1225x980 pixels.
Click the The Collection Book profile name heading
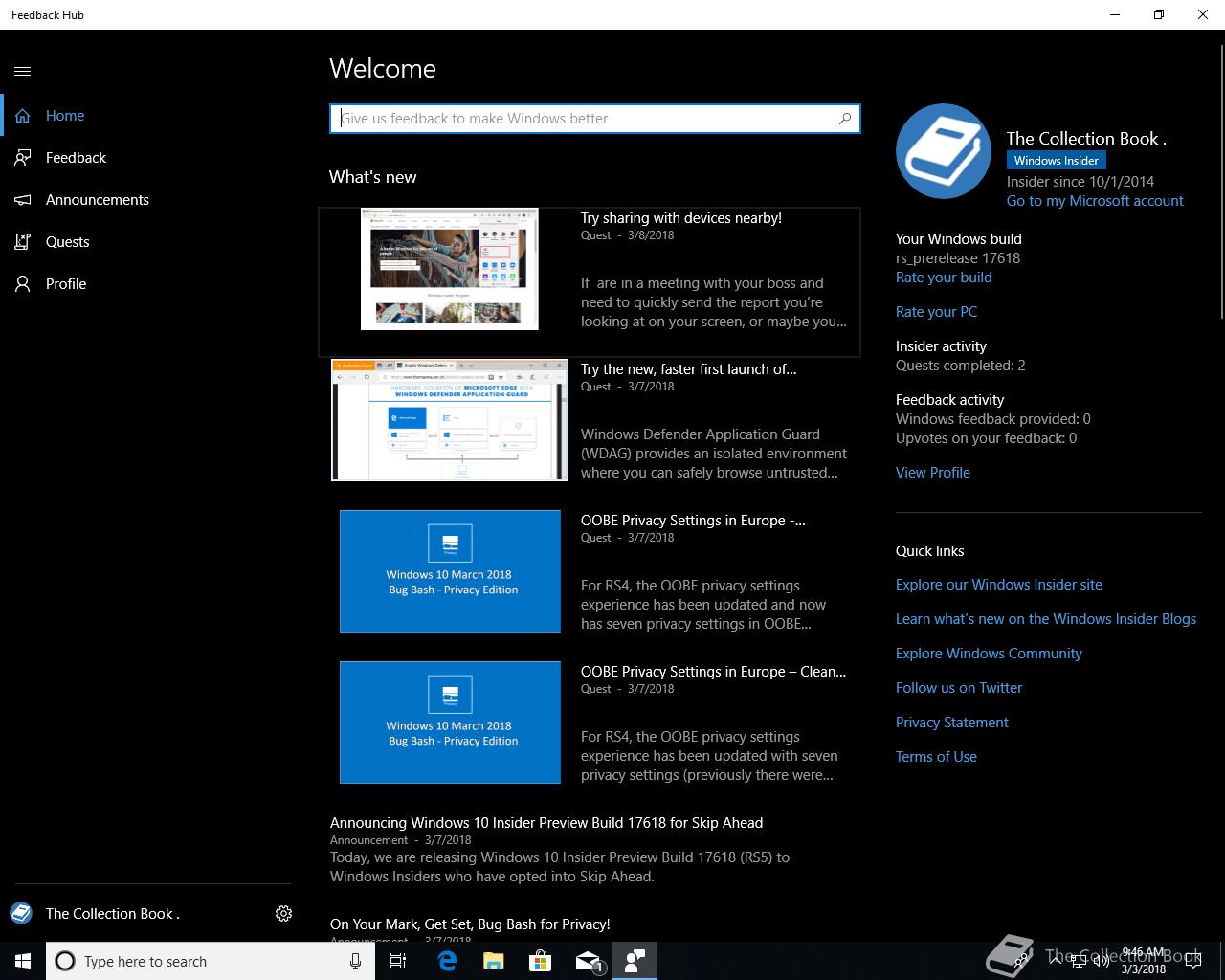click(1086, 139)
